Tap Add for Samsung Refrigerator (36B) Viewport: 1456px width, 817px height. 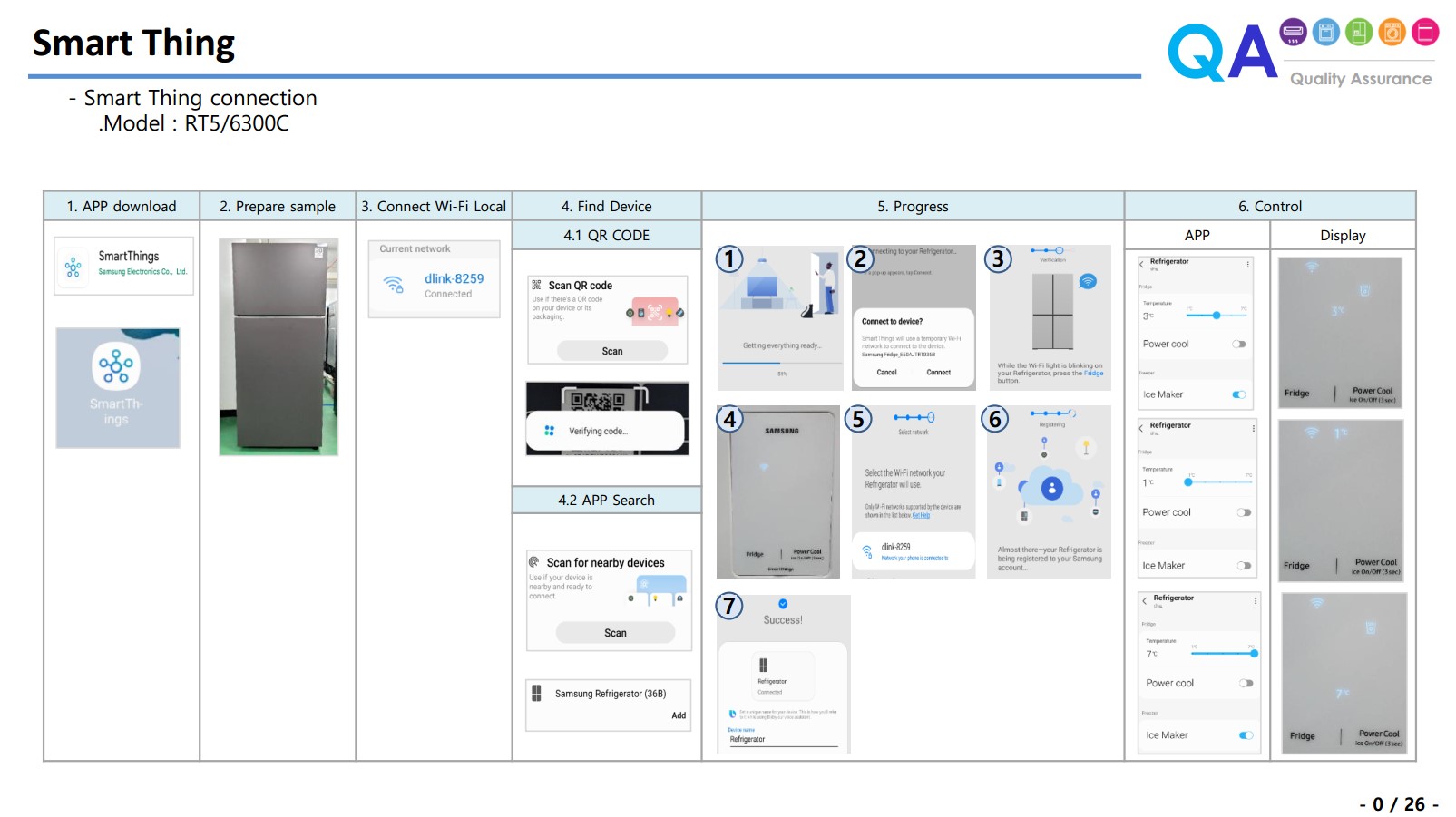click(679, 716)
